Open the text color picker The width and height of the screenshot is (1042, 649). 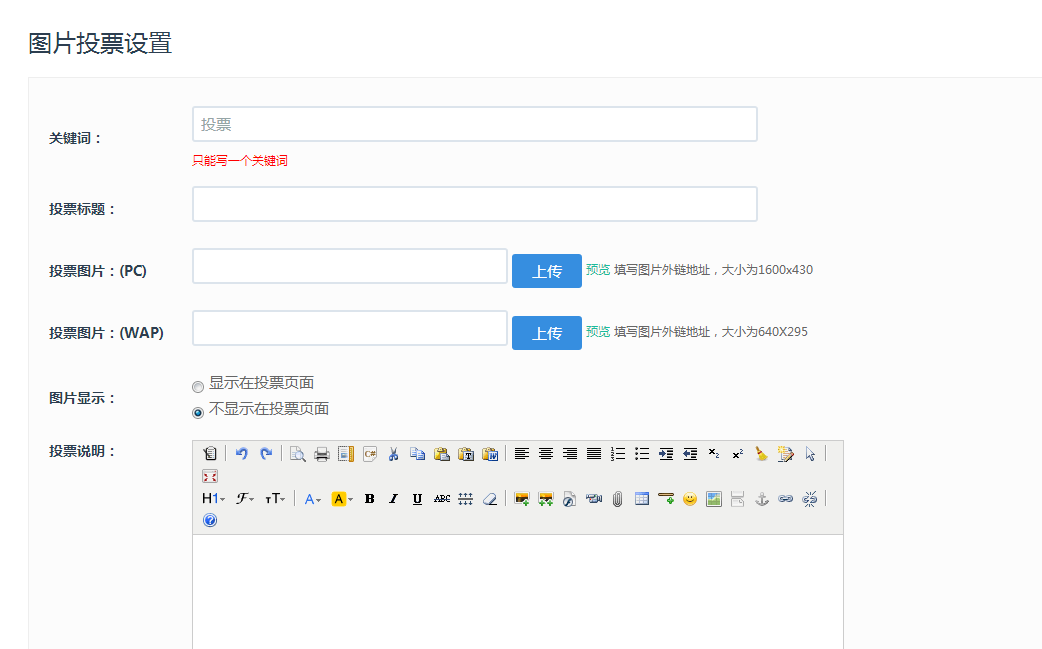(x=312, y=499)
